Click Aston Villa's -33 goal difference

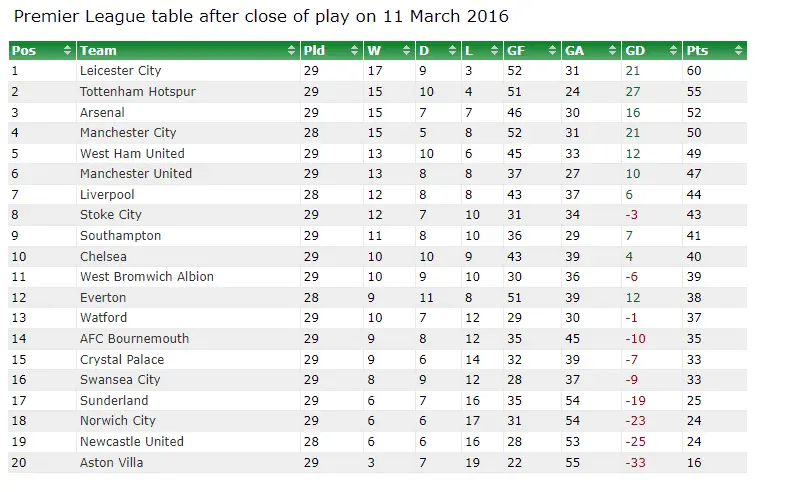pos(635,463)
